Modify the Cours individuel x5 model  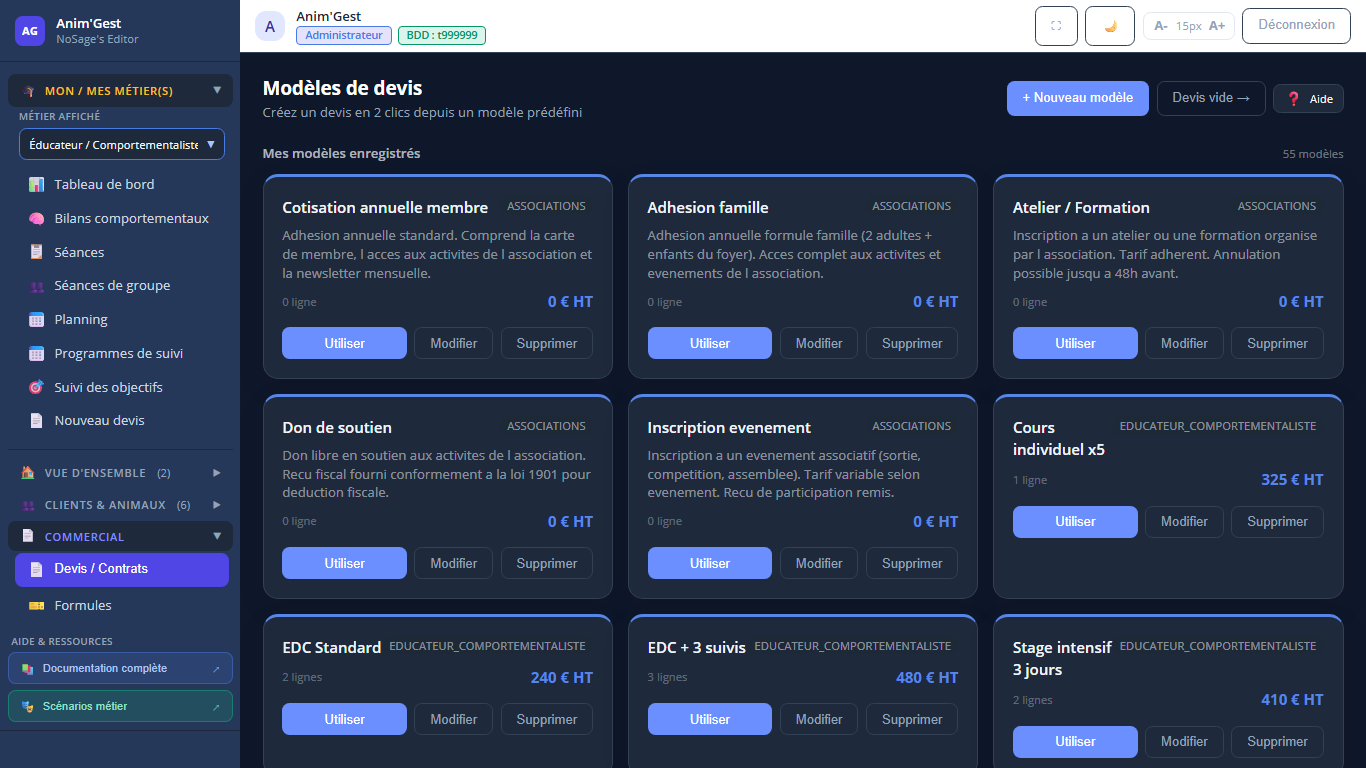pos(1184,521)
